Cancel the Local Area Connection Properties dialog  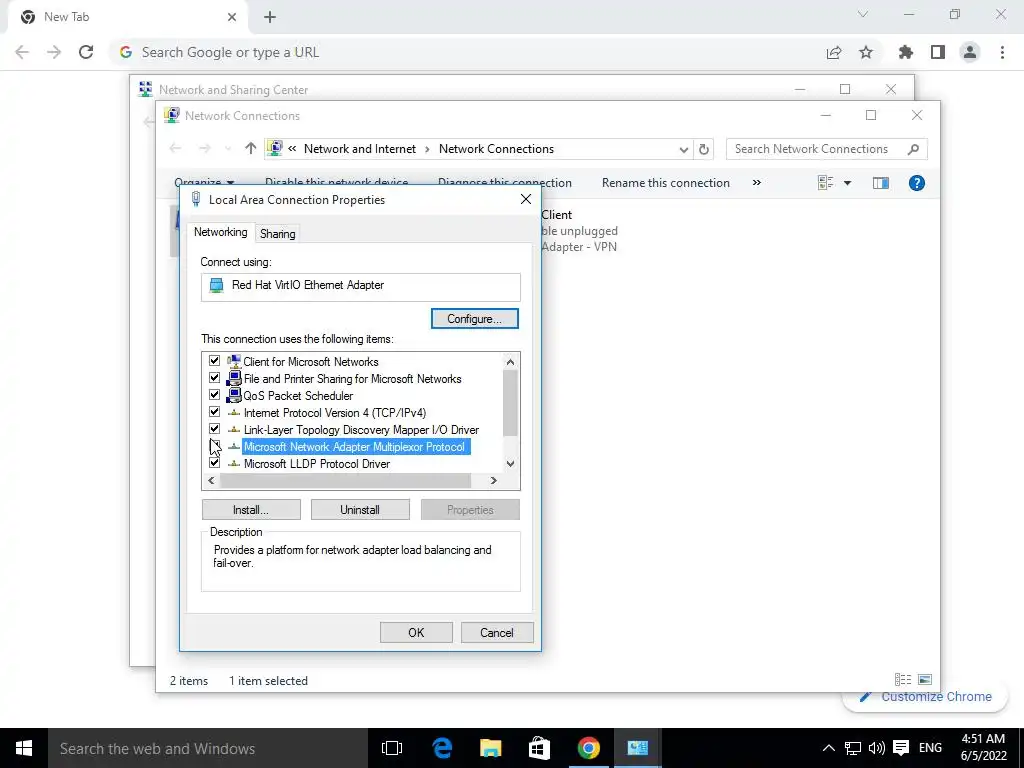[x=497, y=632]
